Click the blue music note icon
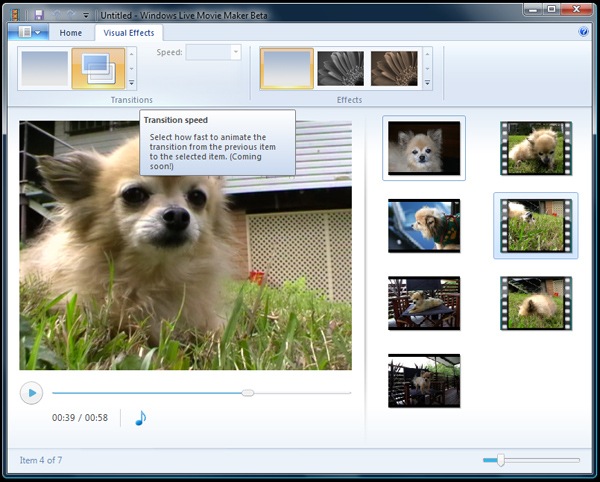This screenshot has height=482, width=600. click(x=140, y=417)
